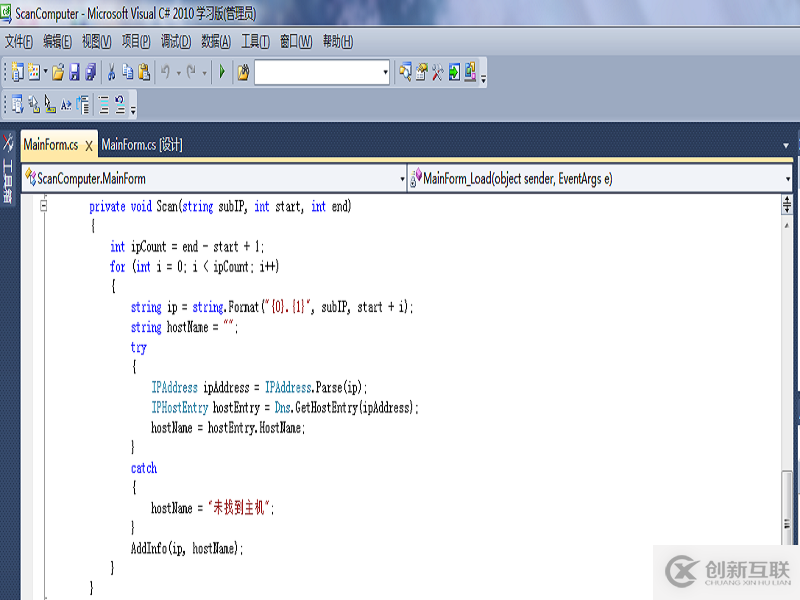Open the 数据(A) menu
This screenshot has height=600, width=800.
pyautogui.click(x=216, y=42)
